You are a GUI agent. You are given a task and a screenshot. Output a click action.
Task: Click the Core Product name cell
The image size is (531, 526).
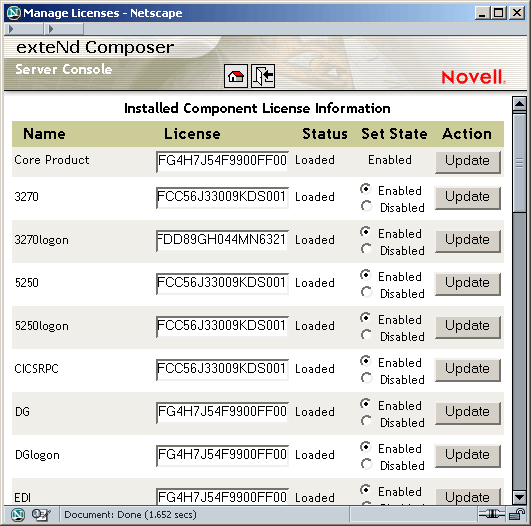click(52, 160)
